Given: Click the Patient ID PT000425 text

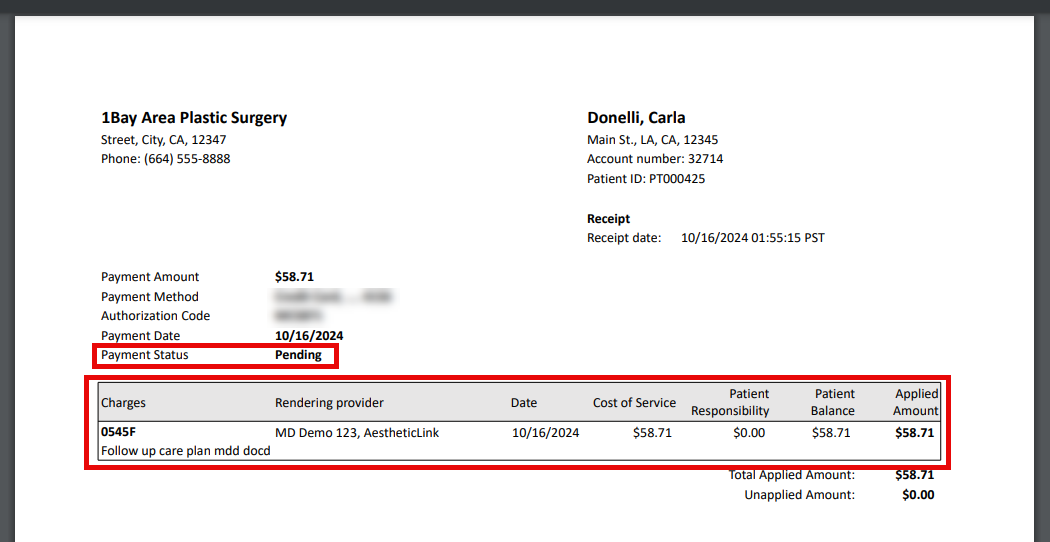Looking at the screenshot, I should pyautogui.click(x=646, y=179).
